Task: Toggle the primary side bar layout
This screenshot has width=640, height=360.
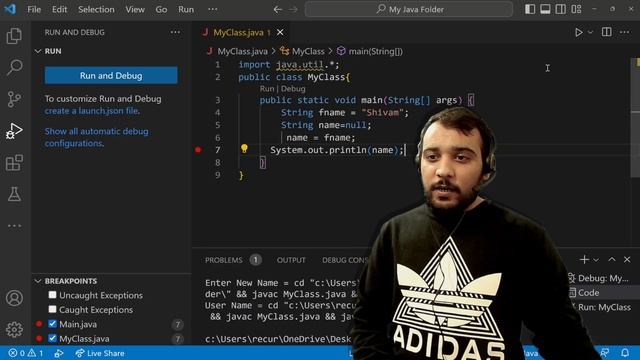Action: point(530,9)
